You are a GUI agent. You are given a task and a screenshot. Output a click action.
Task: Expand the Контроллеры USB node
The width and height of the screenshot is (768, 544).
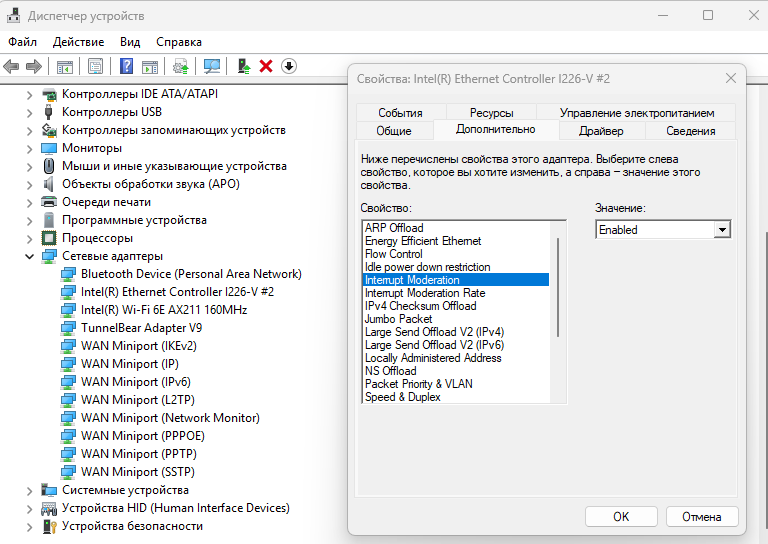29,113
